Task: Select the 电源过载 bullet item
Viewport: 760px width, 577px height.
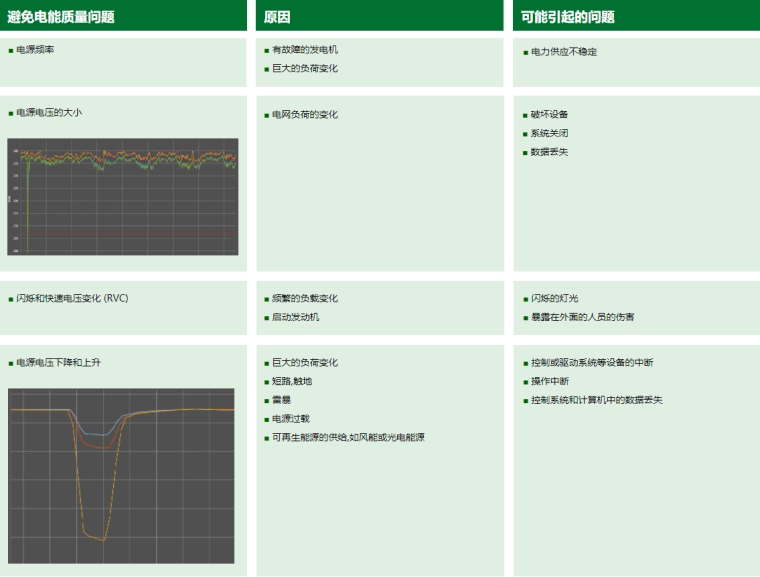Action: [291, 419]
